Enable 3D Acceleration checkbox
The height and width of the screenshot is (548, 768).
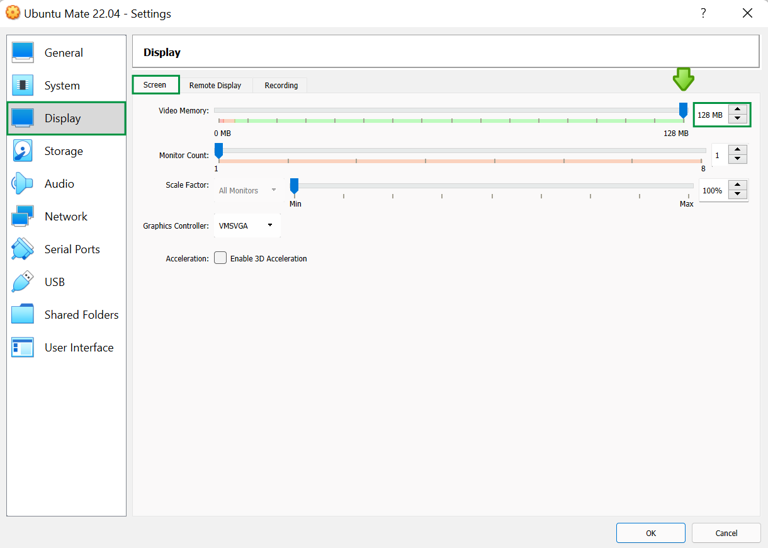coord(220,258)
